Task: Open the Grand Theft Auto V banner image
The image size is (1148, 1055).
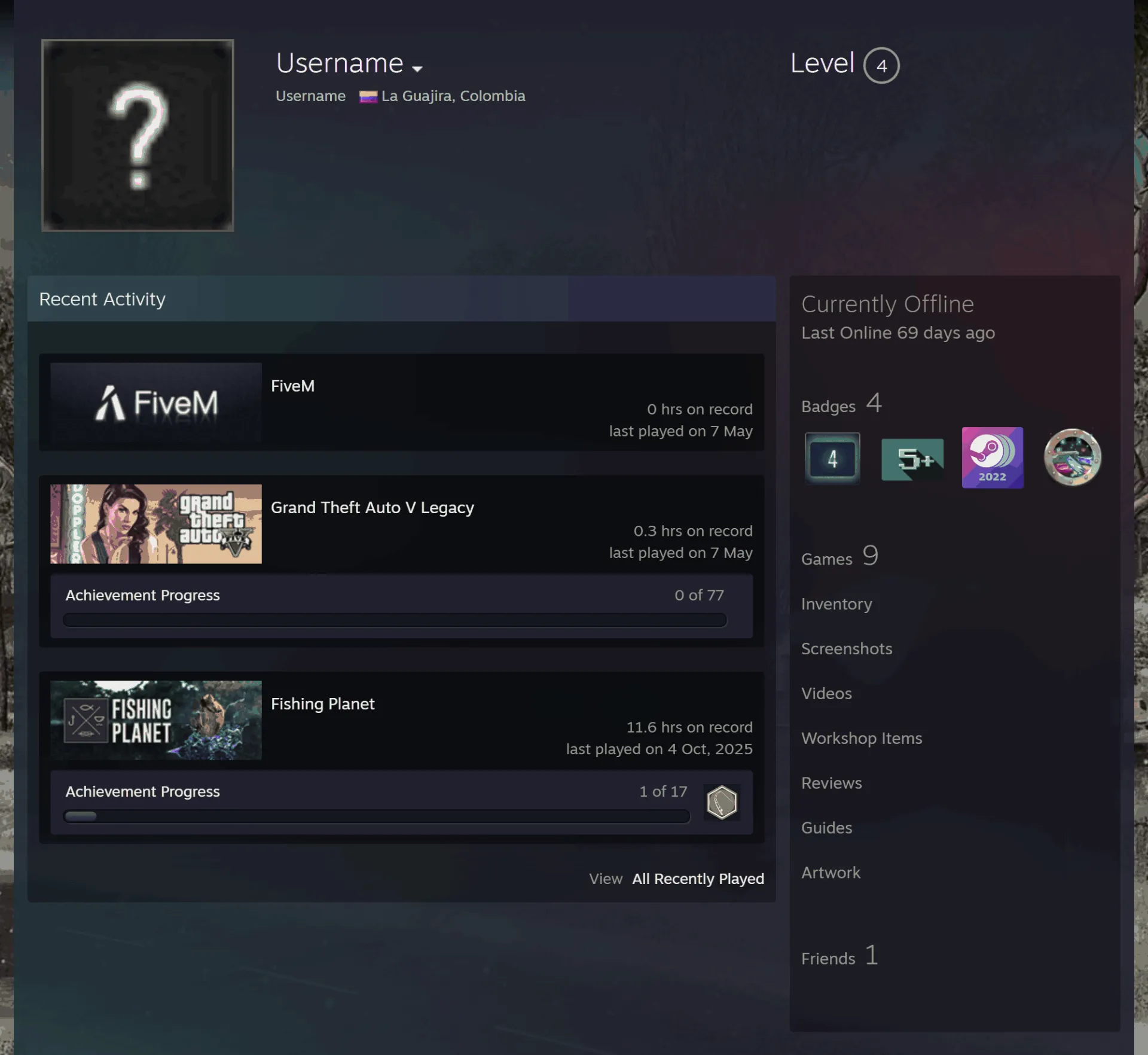Action: [x=156, y=524]
